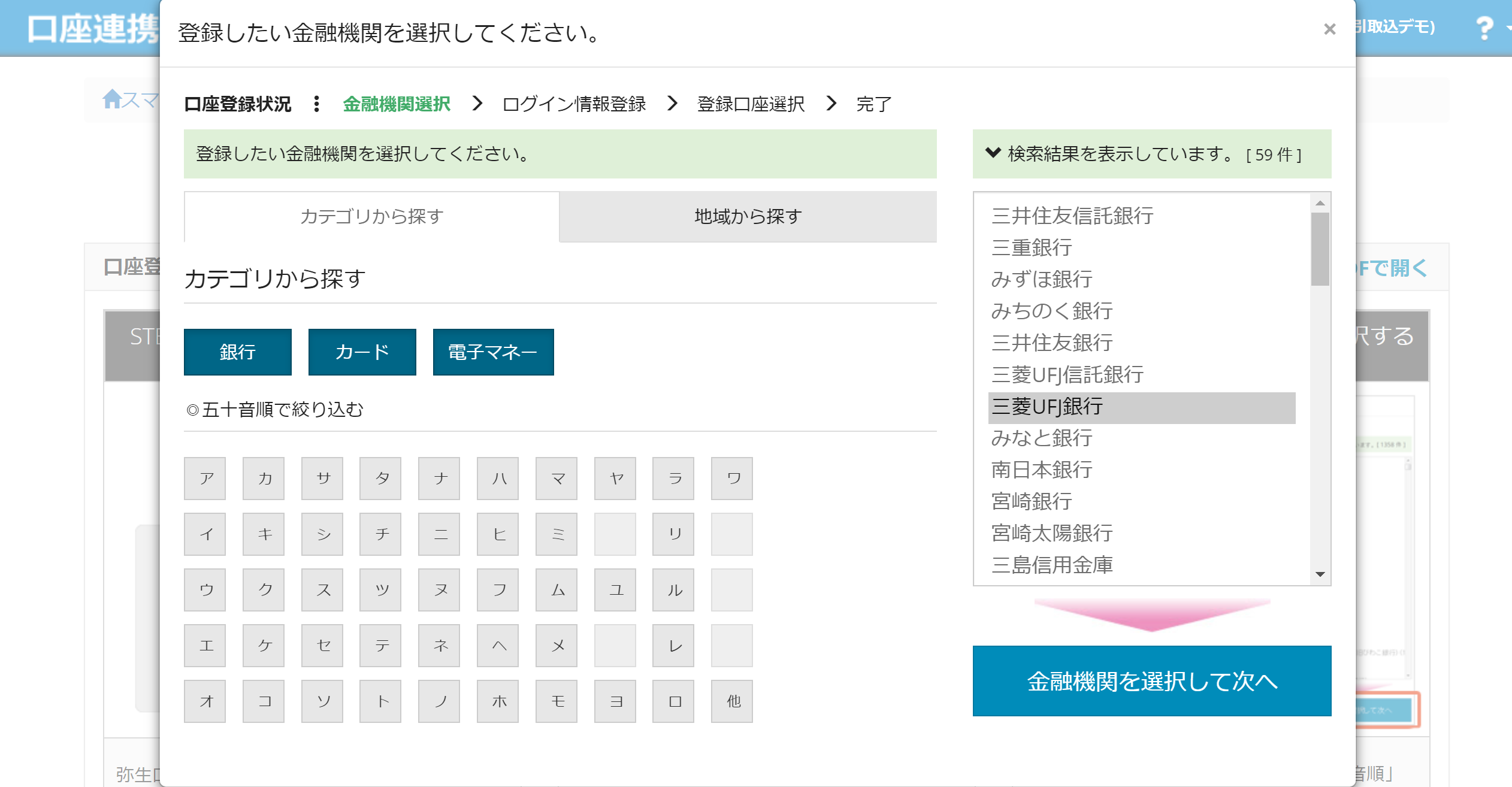Click the results list scroll-up arrow
This screenshot has width=1512, height=787.
1320,204
